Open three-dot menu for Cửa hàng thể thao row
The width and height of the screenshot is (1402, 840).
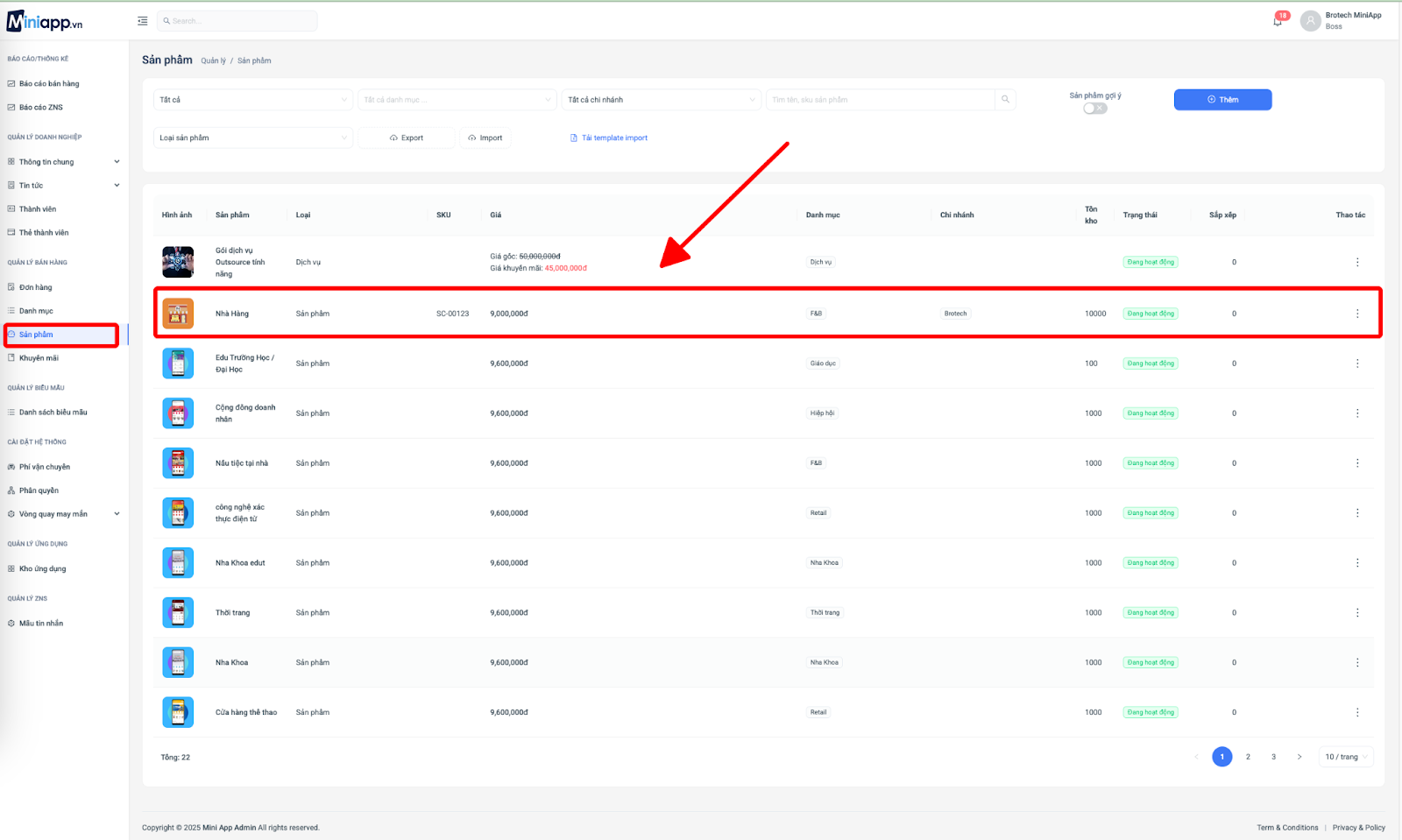[1357, 713]
